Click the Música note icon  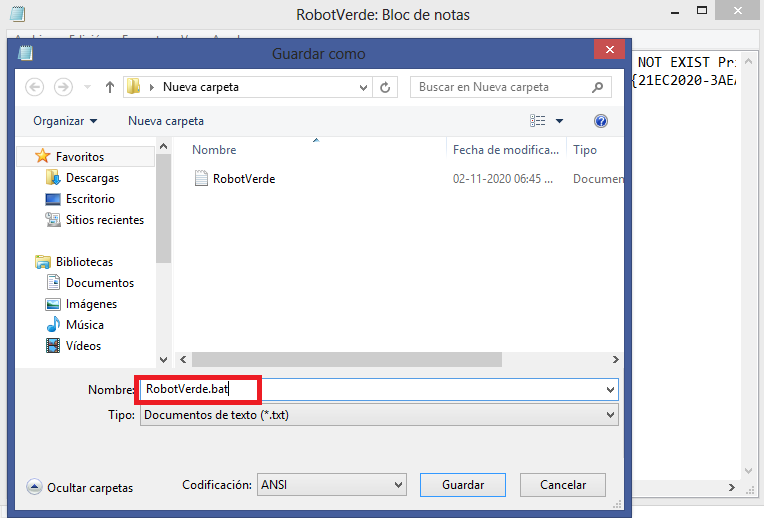pyautogui.click(x=53, y=325)
